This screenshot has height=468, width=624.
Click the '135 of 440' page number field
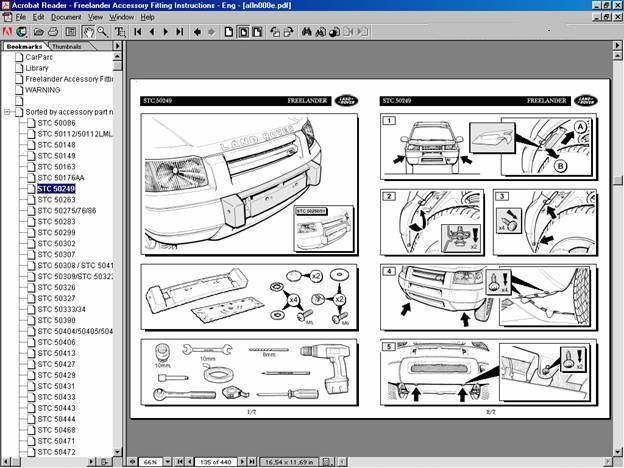[216, 462]
